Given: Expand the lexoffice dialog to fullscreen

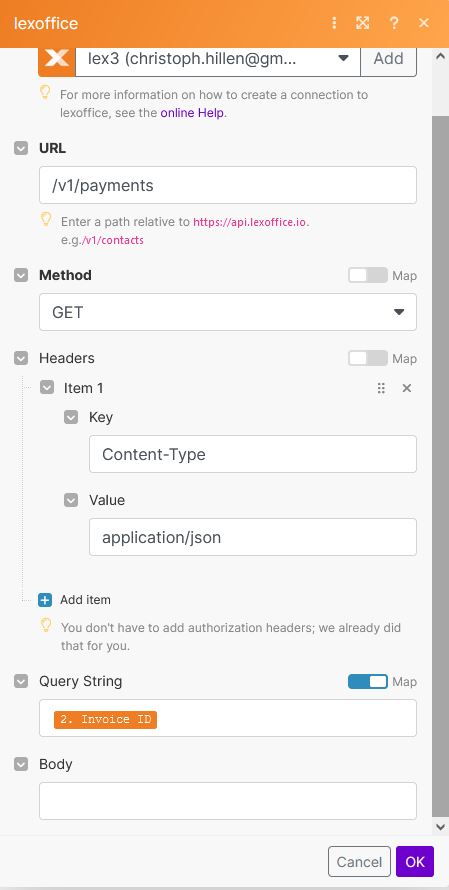Looking at the screenshot, I should click(x=362, y=23).
